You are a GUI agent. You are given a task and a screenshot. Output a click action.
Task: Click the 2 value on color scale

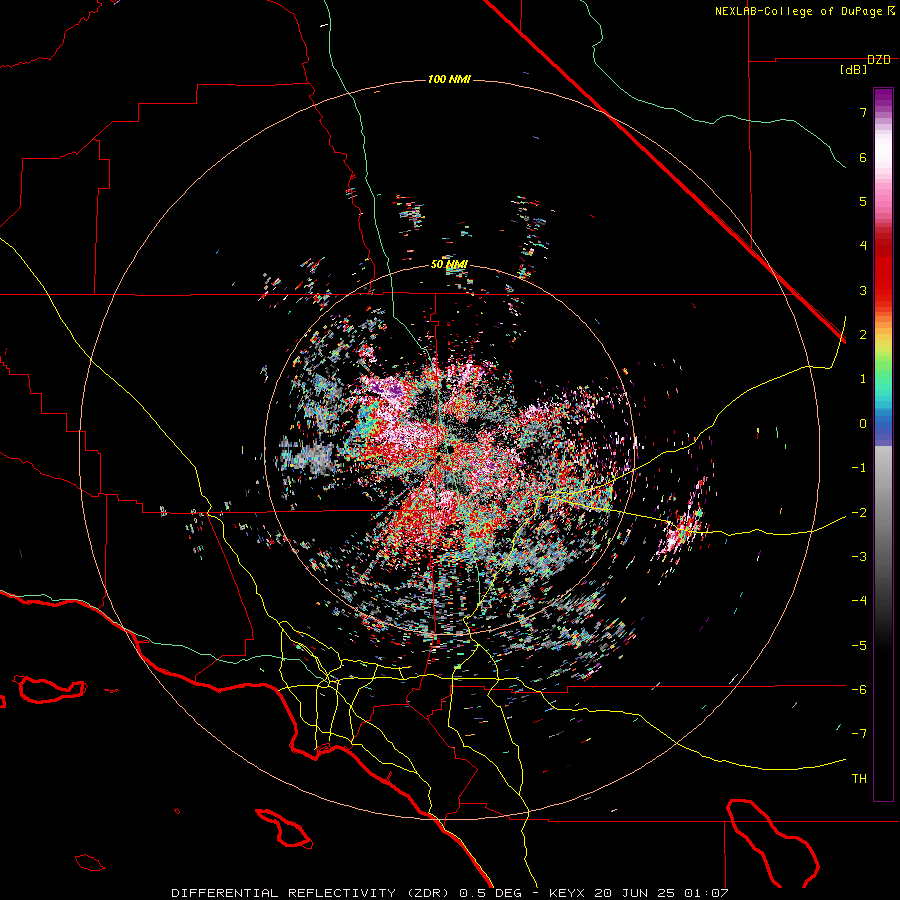coord(863,335)
